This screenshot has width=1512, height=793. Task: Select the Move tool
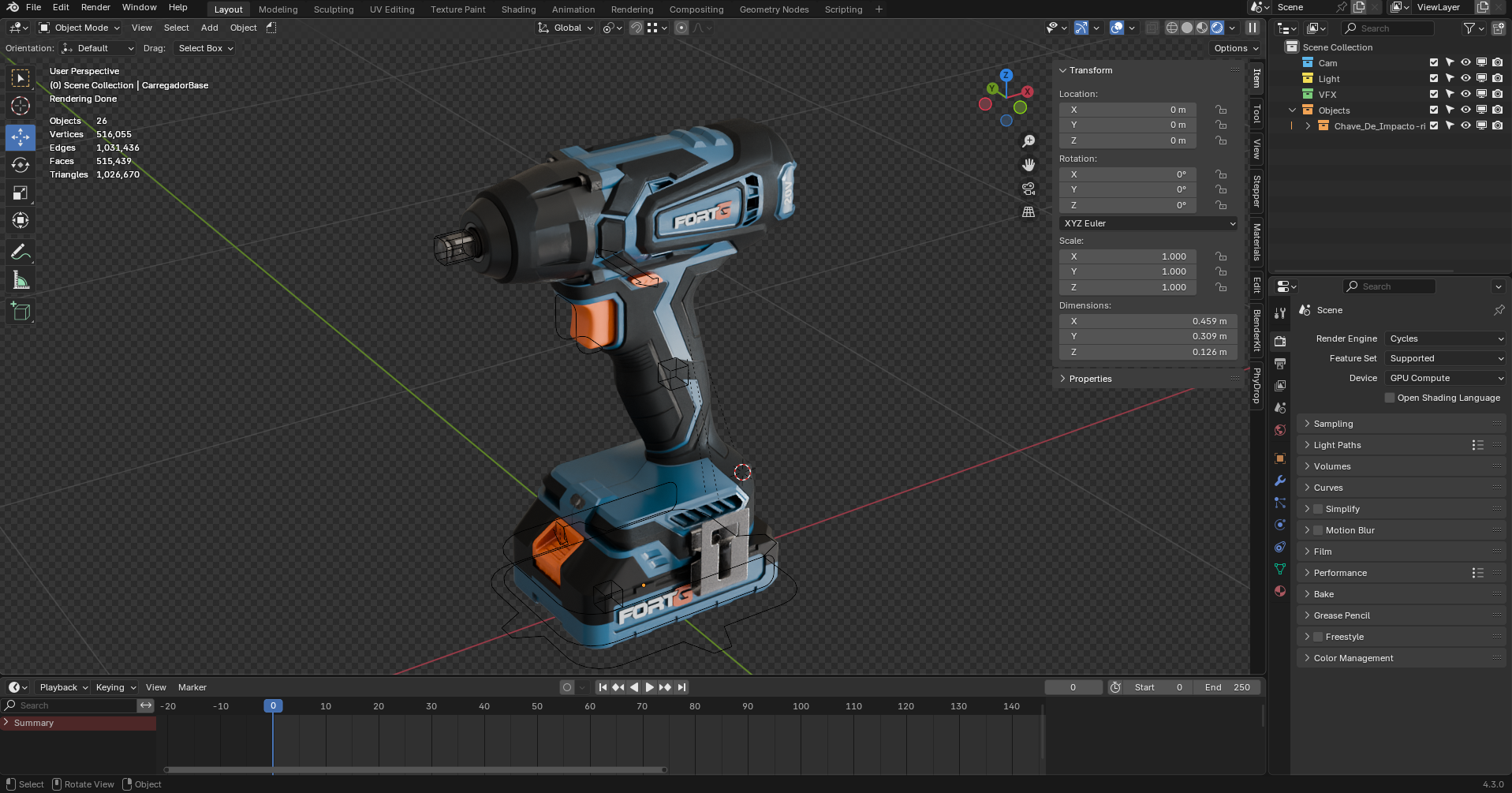pyautogui.click(x=21, y=137)
